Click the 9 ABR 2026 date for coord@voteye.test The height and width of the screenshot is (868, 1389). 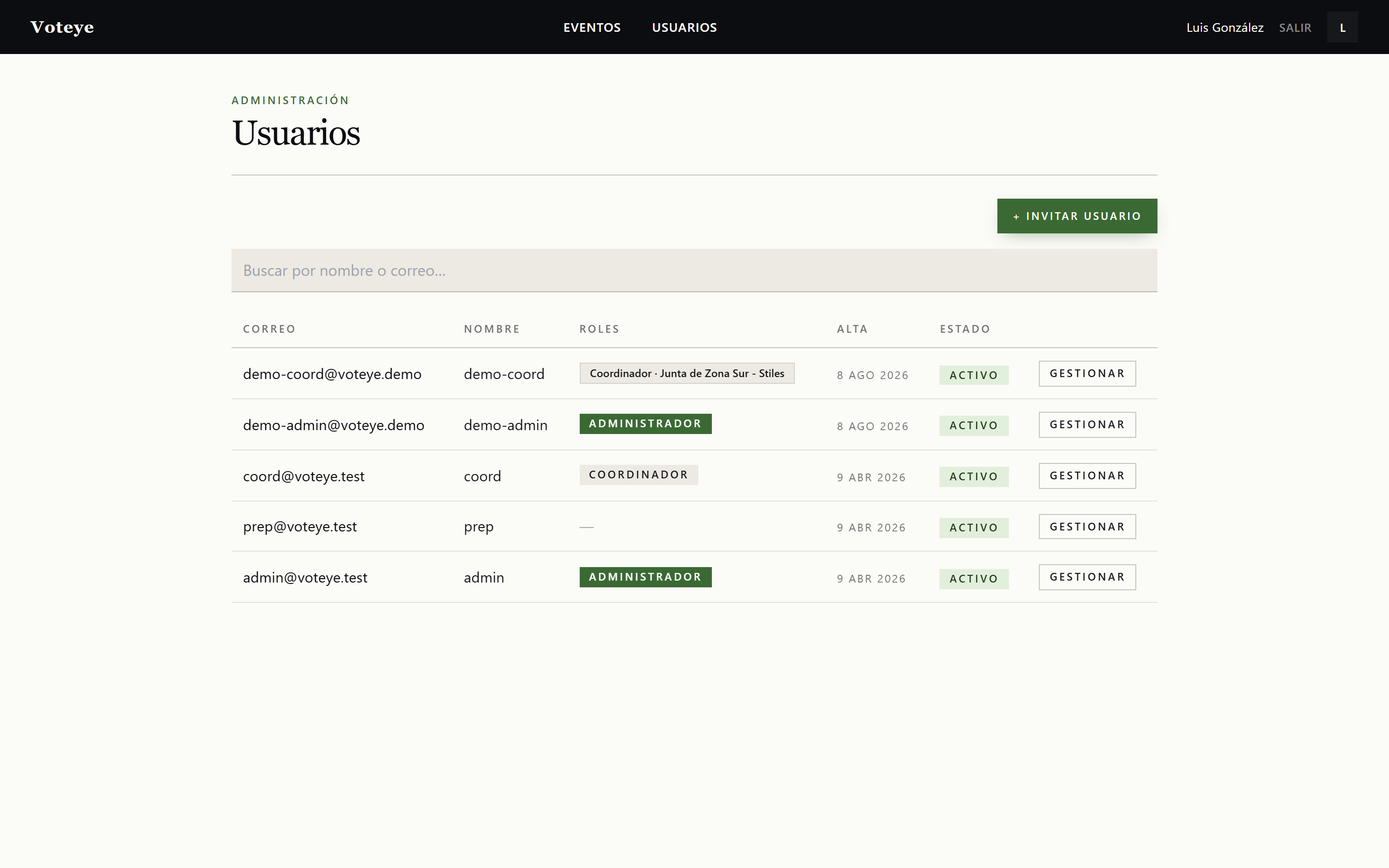(x=871, y=477)
